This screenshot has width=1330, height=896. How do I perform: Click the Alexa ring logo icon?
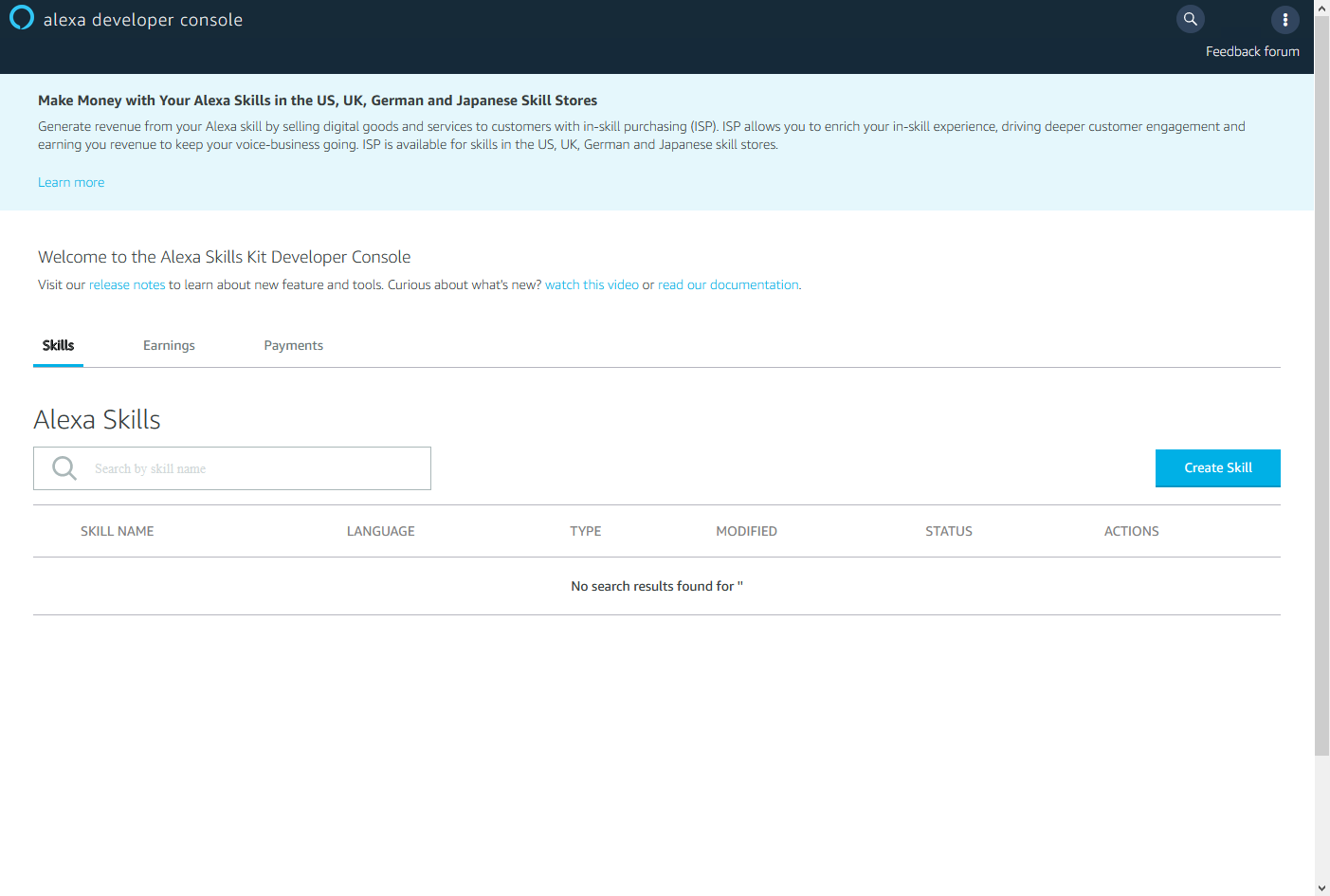point(21,18)
